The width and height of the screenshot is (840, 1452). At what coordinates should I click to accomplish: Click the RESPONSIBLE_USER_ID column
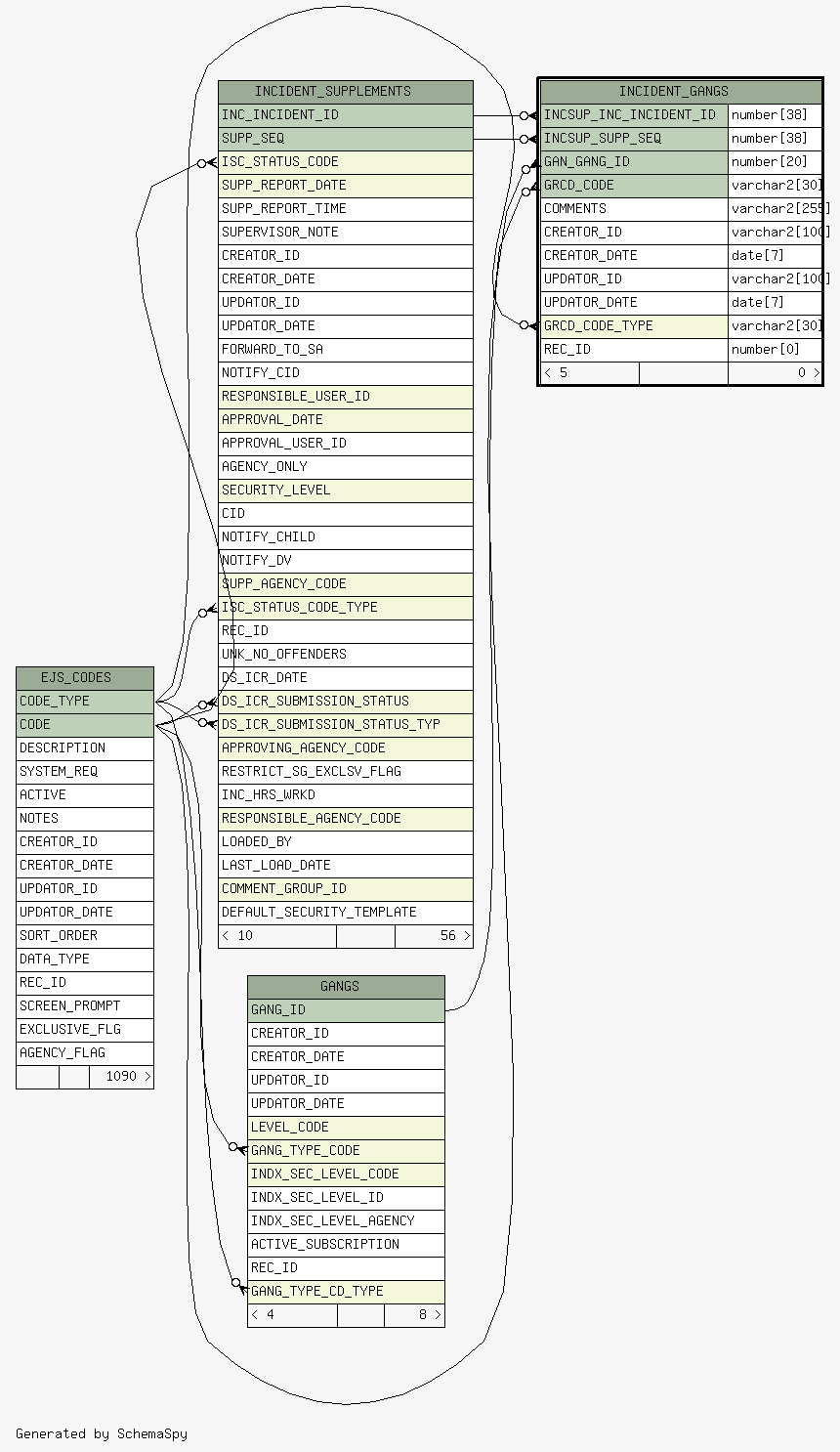[346, 397]
